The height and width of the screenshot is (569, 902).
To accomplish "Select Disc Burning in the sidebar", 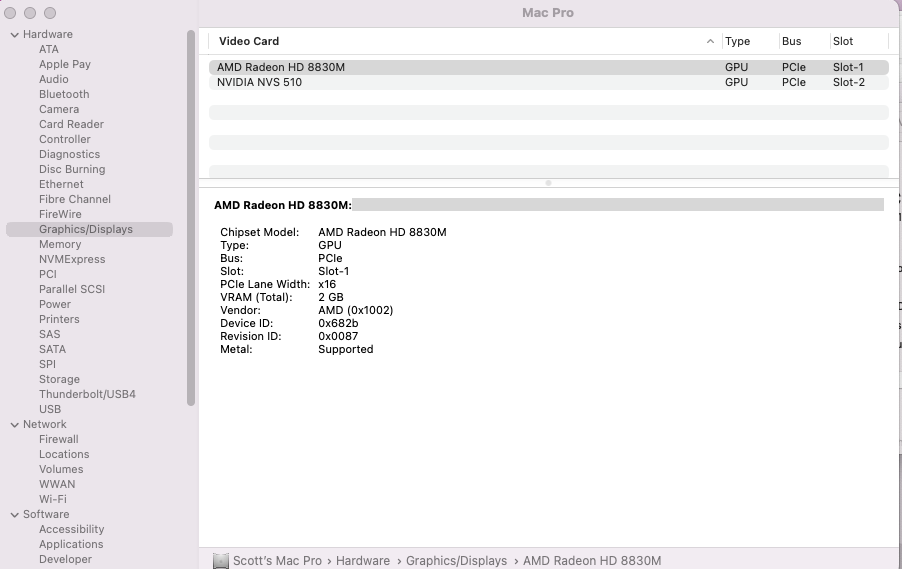I will (72, 169).
